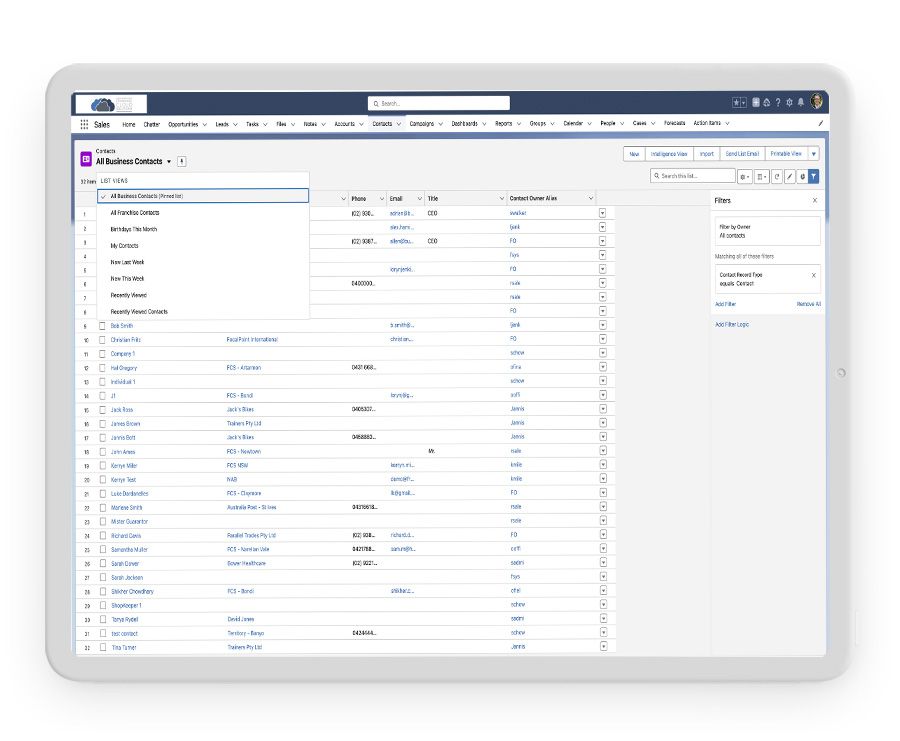Click the pin list view icon

coord(182,161)
